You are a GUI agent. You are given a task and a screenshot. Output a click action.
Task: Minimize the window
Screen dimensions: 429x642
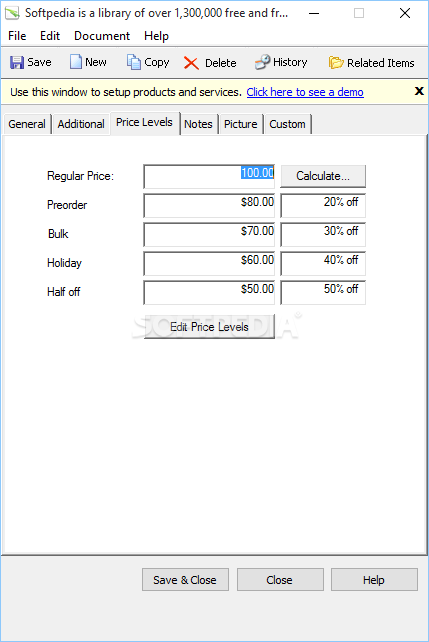pos(314,13)
